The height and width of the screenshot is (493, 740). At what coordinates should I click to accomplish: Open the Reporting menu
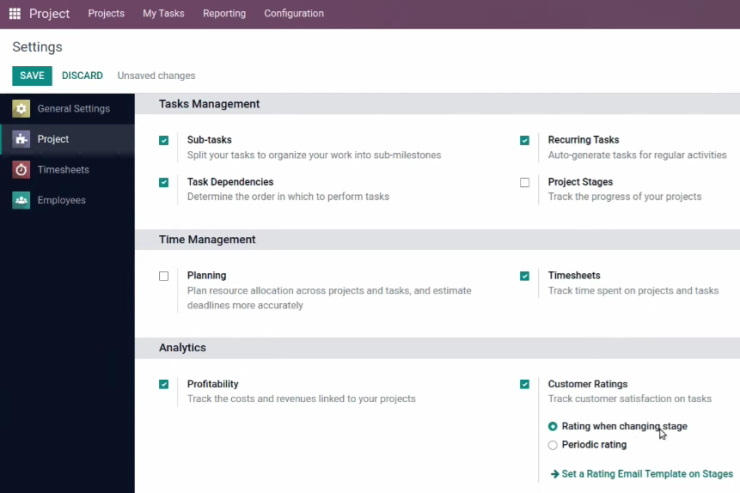click(224, 13)
